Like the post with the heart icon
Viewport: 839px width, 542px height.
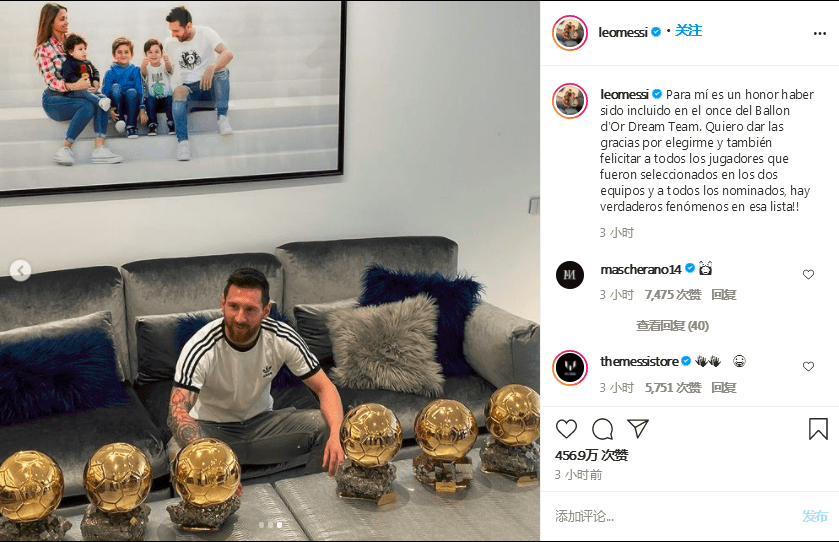(x=566, y=429)
